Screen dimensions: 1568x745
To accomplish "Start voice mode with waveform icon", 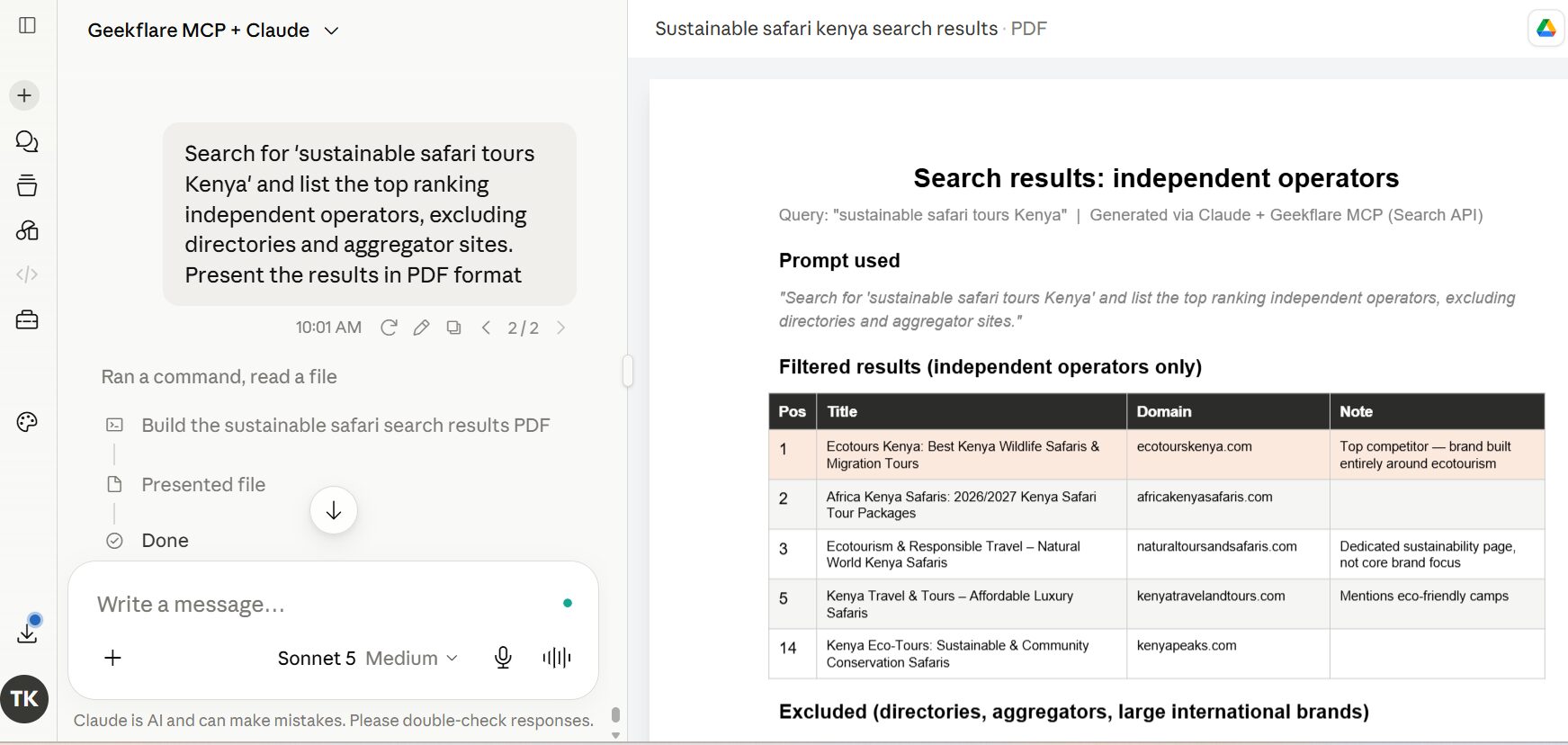I will click(557, 658).
